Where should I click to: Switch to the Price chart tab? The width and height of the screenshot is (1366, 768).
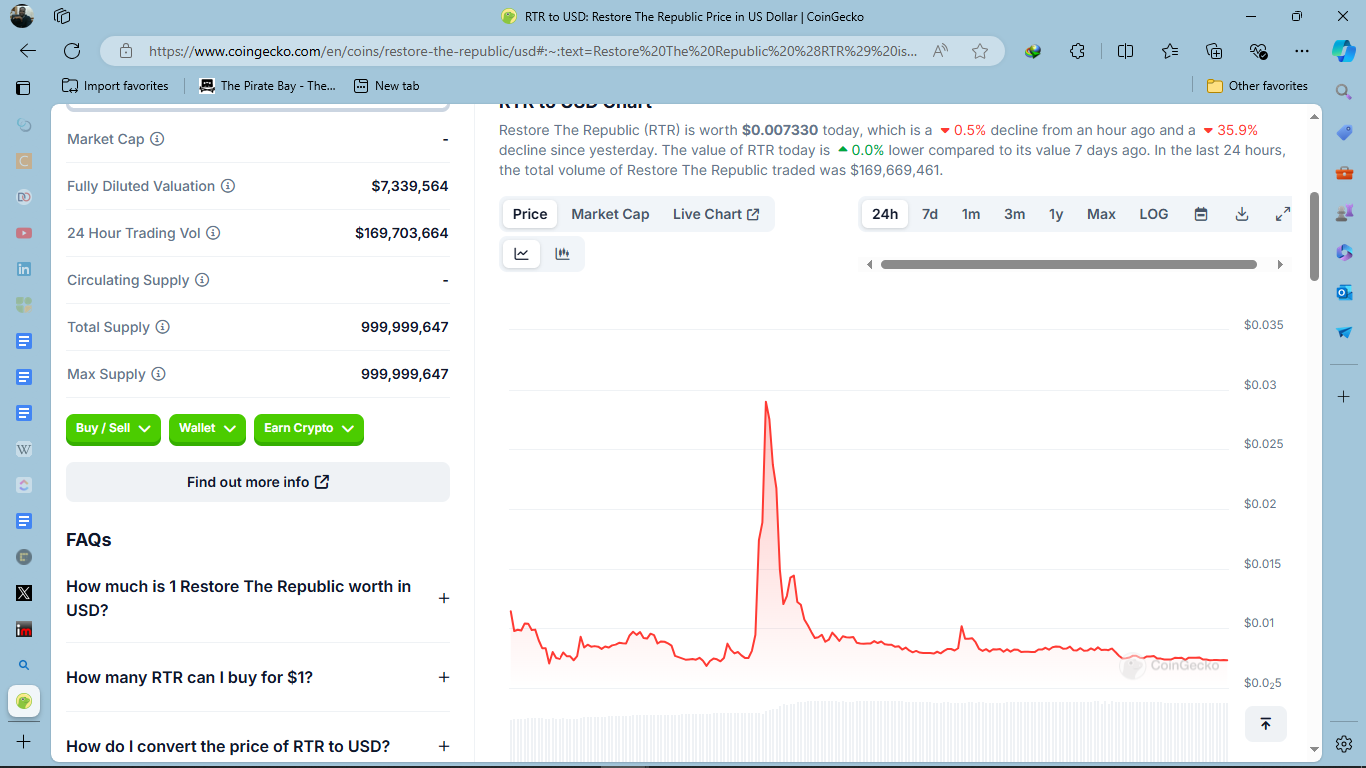tap(530, 214)
